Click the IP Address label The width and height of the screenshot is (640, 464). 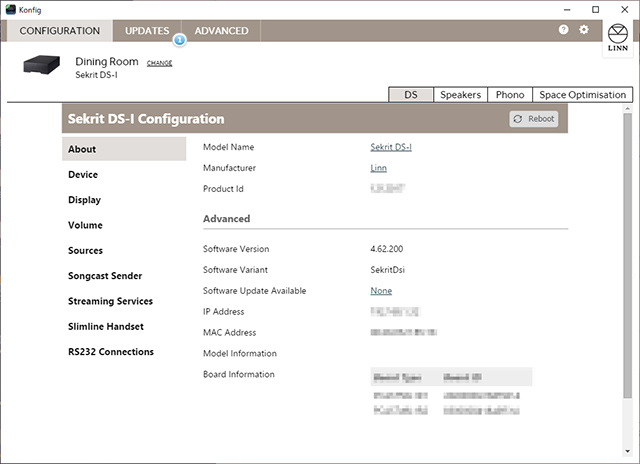[223, 312]
